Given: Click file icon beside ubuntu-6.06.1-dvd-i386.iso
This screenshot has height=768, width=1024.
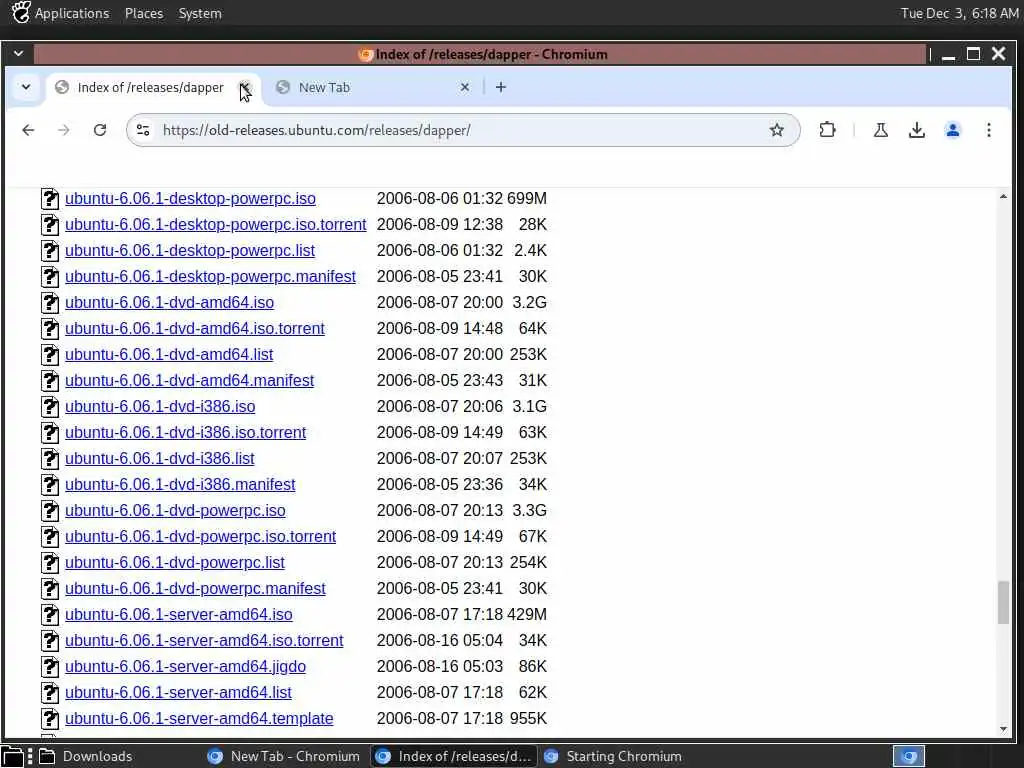Looking at the screenshot, I should 50,407.
